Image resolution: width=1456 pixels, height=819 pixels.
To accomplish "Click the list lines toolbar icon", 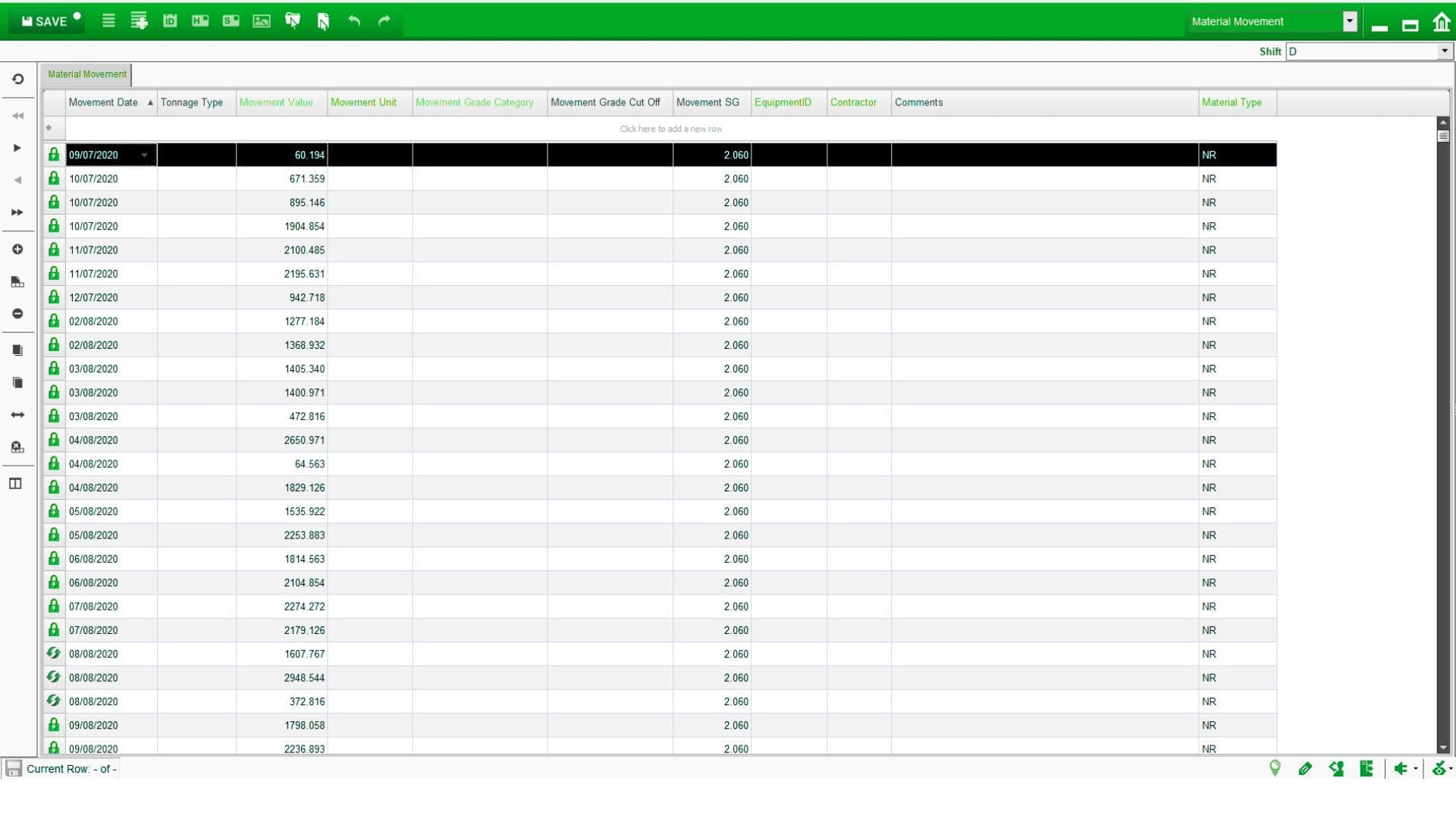I will [108, 21].
